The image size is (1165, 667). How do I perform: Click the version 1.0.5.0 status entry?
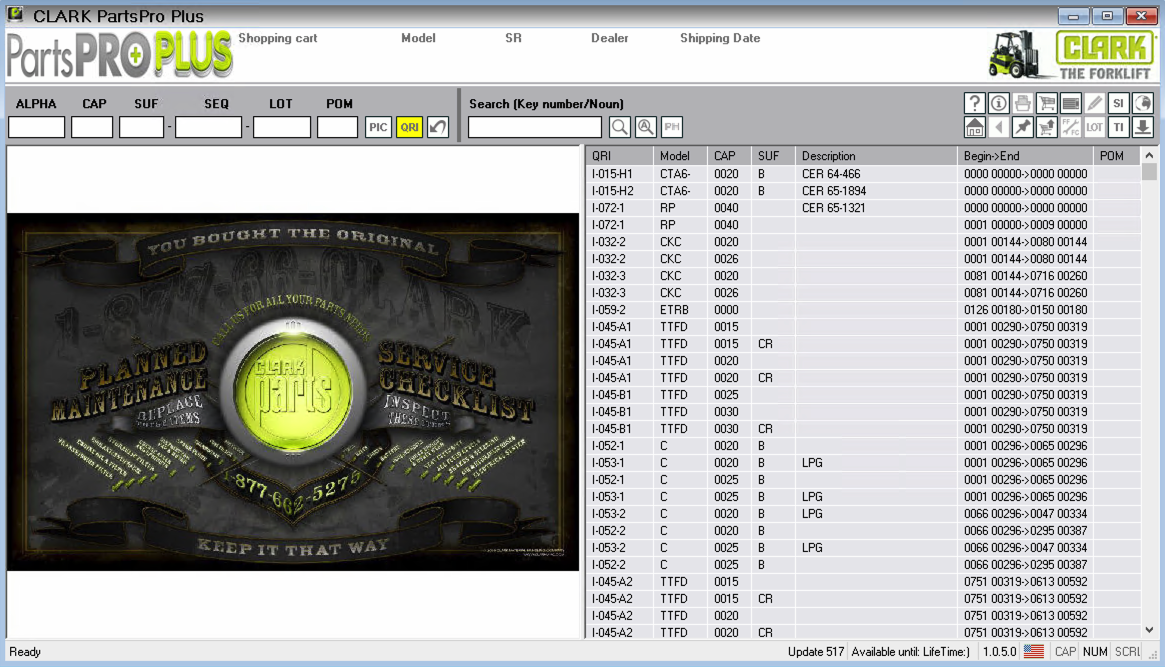(999, 651)
